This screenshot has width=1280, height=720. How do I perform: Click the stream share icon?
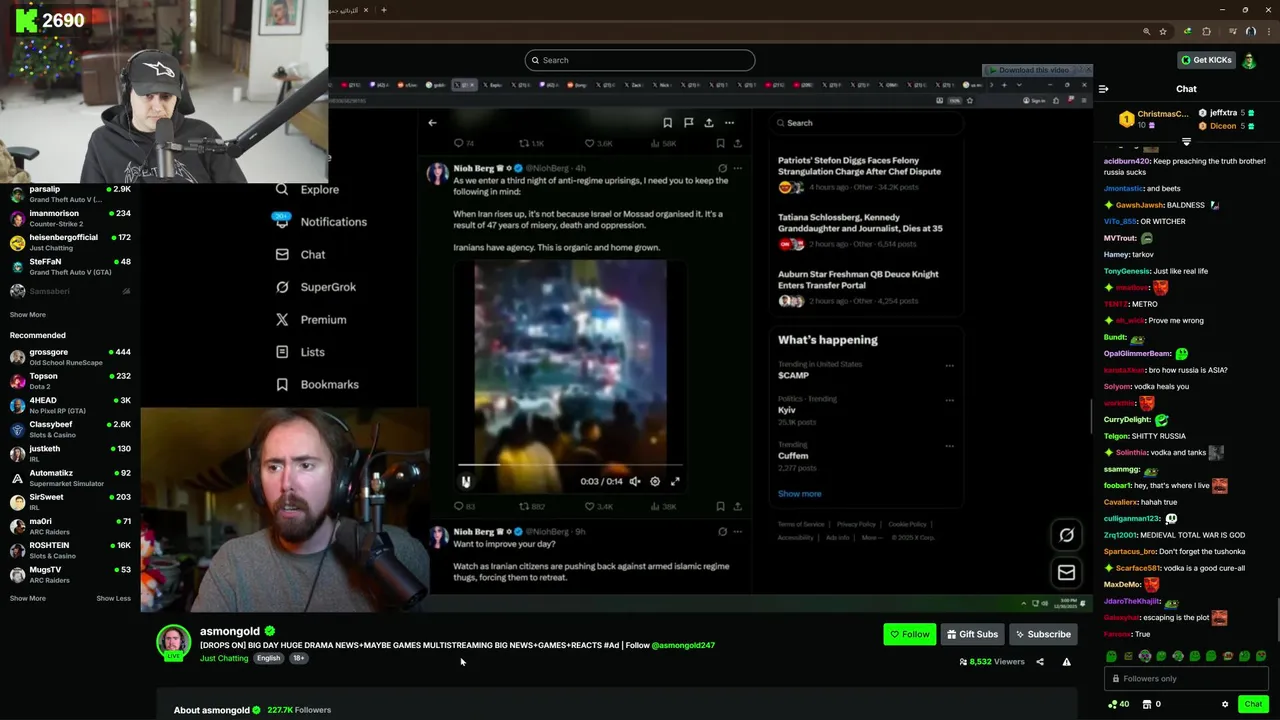coord(1040,662)
